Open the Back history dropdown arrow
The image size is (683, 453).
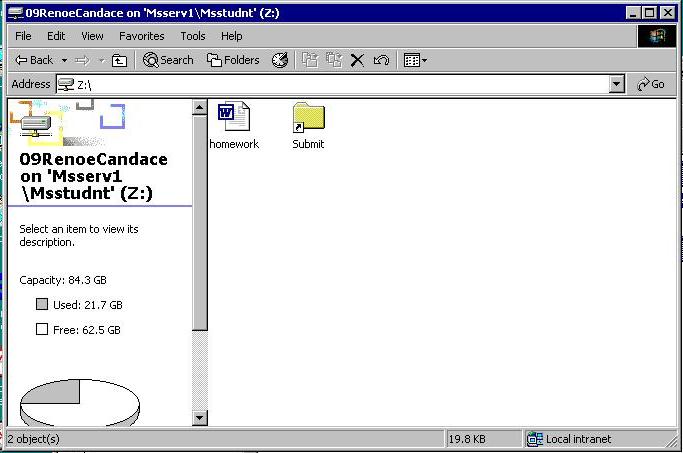[x=64, y=60]
